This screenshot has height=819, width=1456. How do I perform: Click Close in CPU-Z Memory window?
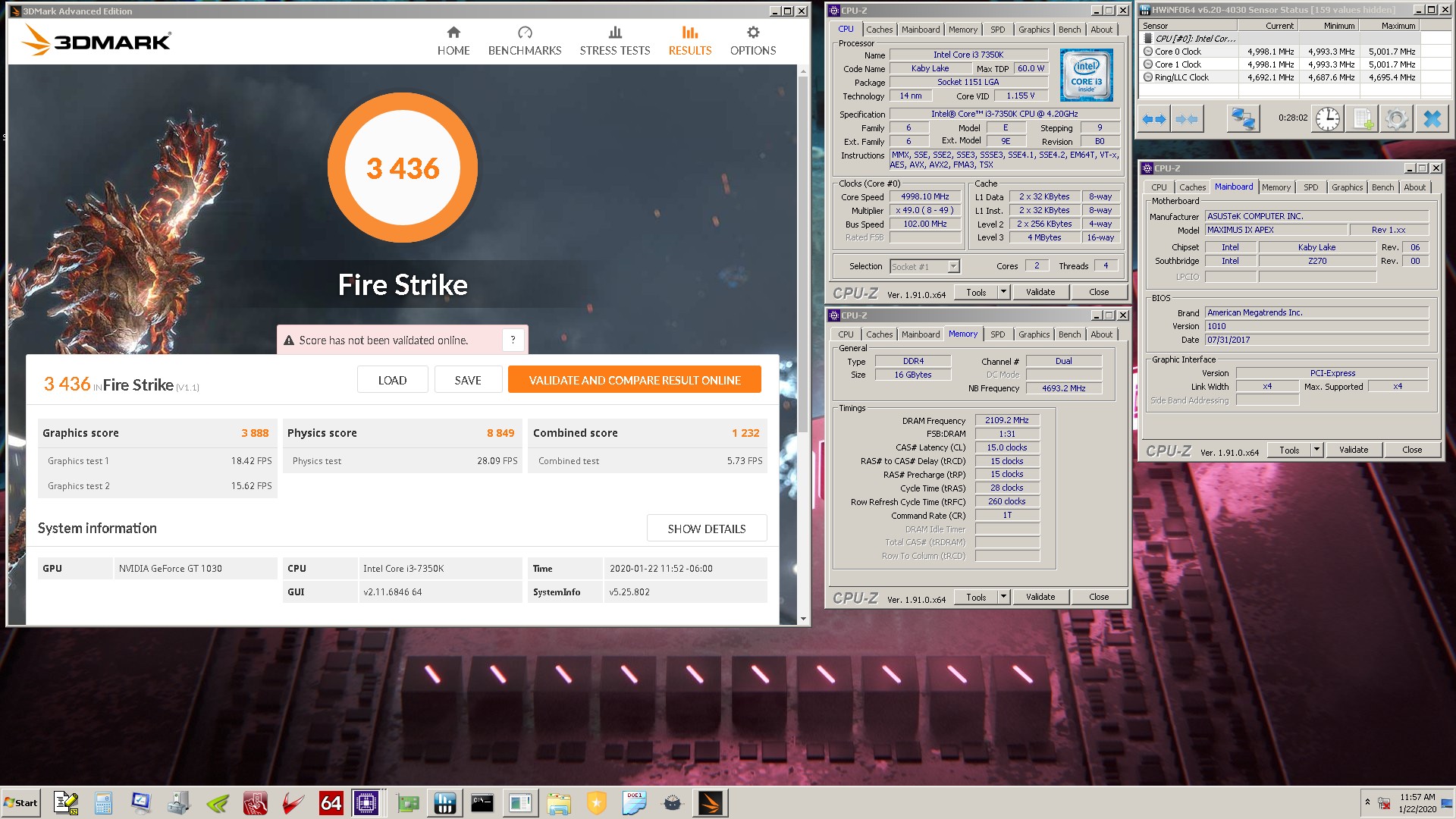click(x=1099, y=597)
